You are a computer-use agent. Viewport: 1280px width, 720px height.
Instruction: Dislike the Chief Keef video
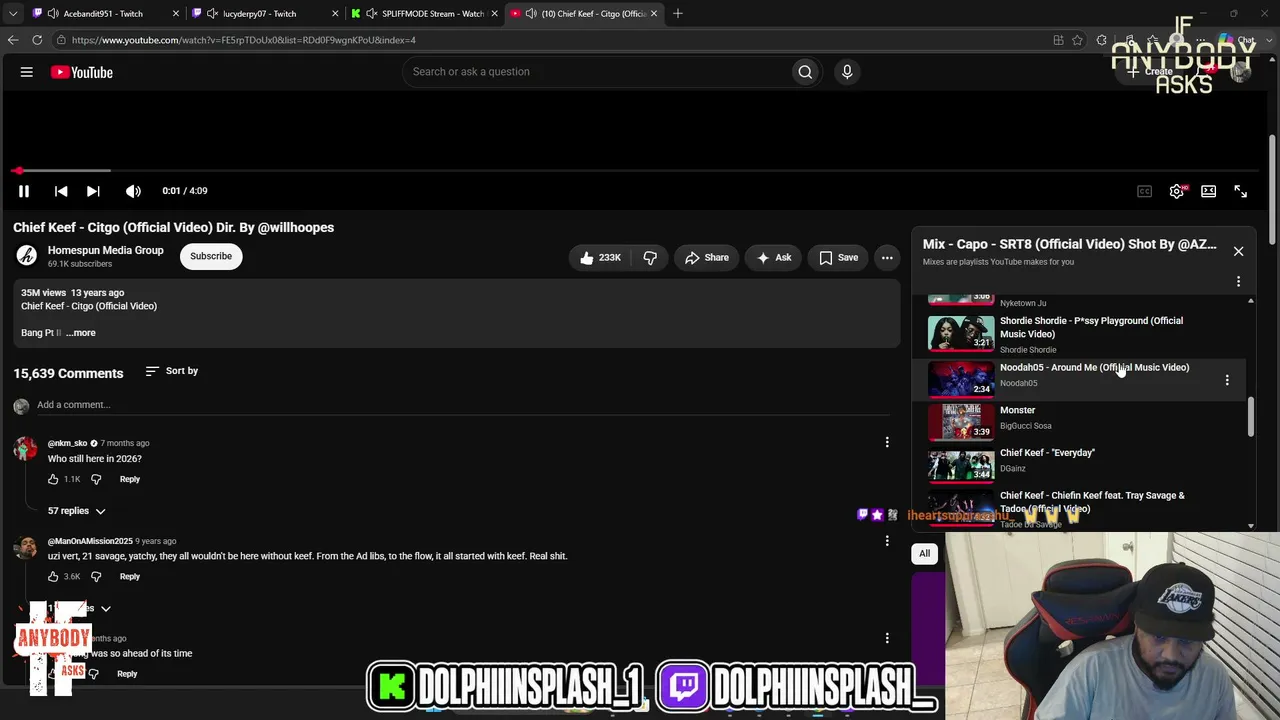click(x=650, y=258)
